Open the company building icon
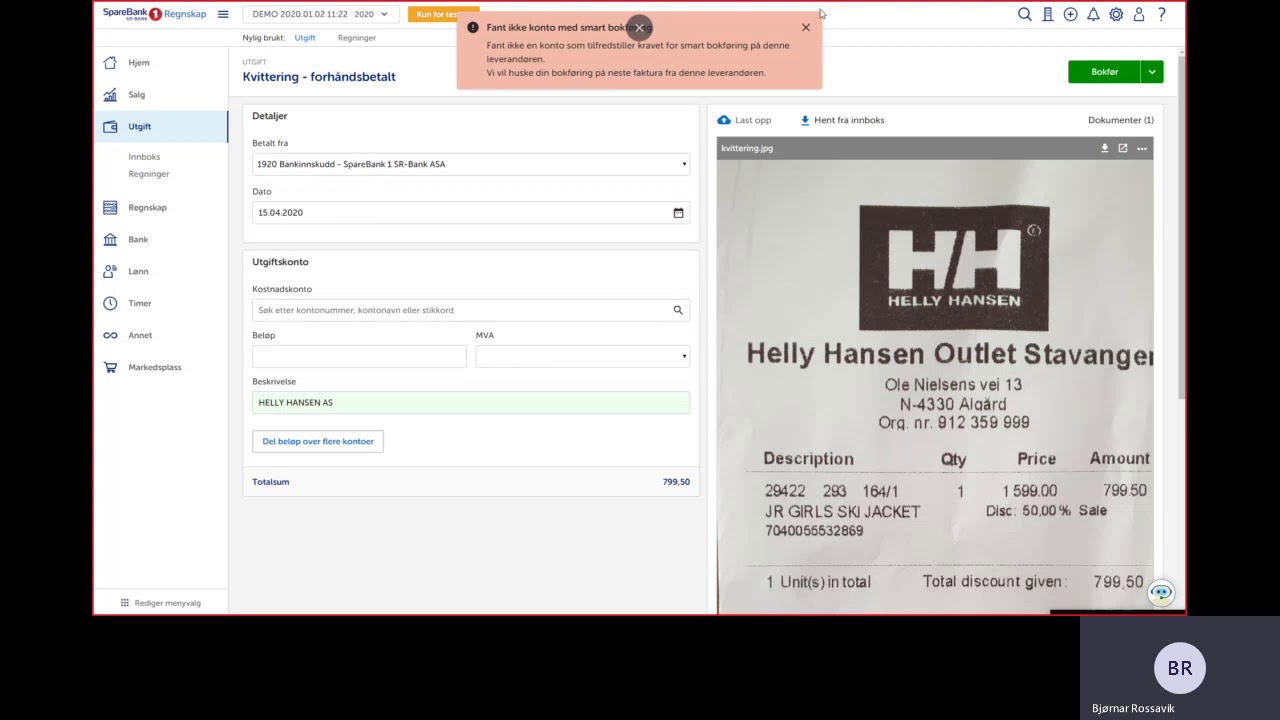This screenshot has height=720, width=1280. [x=1048, y=14]
